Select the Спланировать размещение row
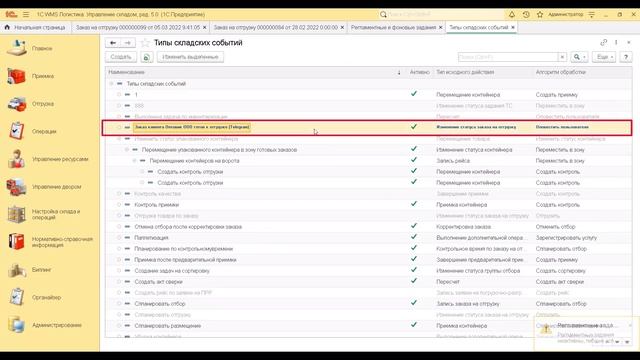The height and width of the screenshot is (360, 640). 368,326
